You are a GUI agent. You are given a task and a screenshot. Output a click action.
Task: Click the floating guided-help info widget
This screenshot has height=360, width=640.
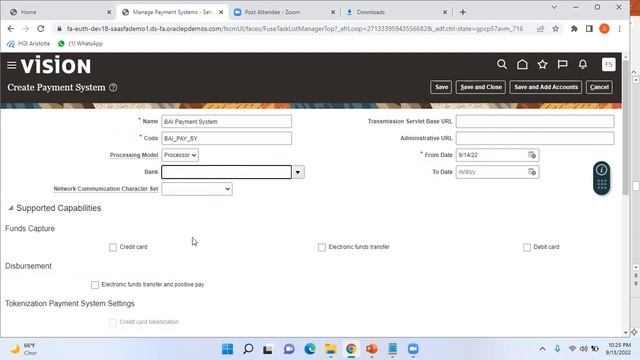coord(601,178)
